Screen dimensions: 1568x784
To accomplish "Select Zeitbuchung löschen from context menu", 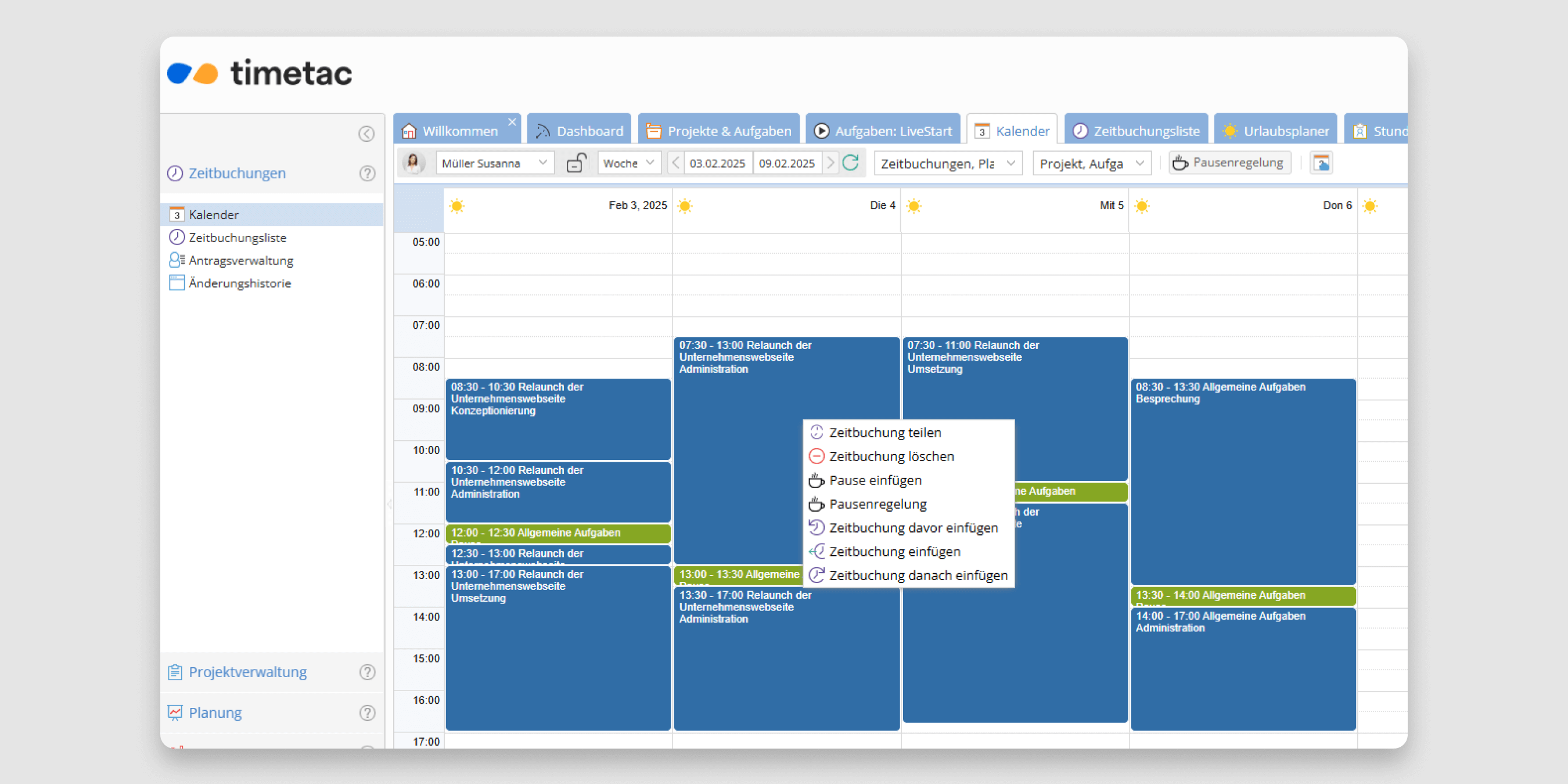I will click(891, 456).
